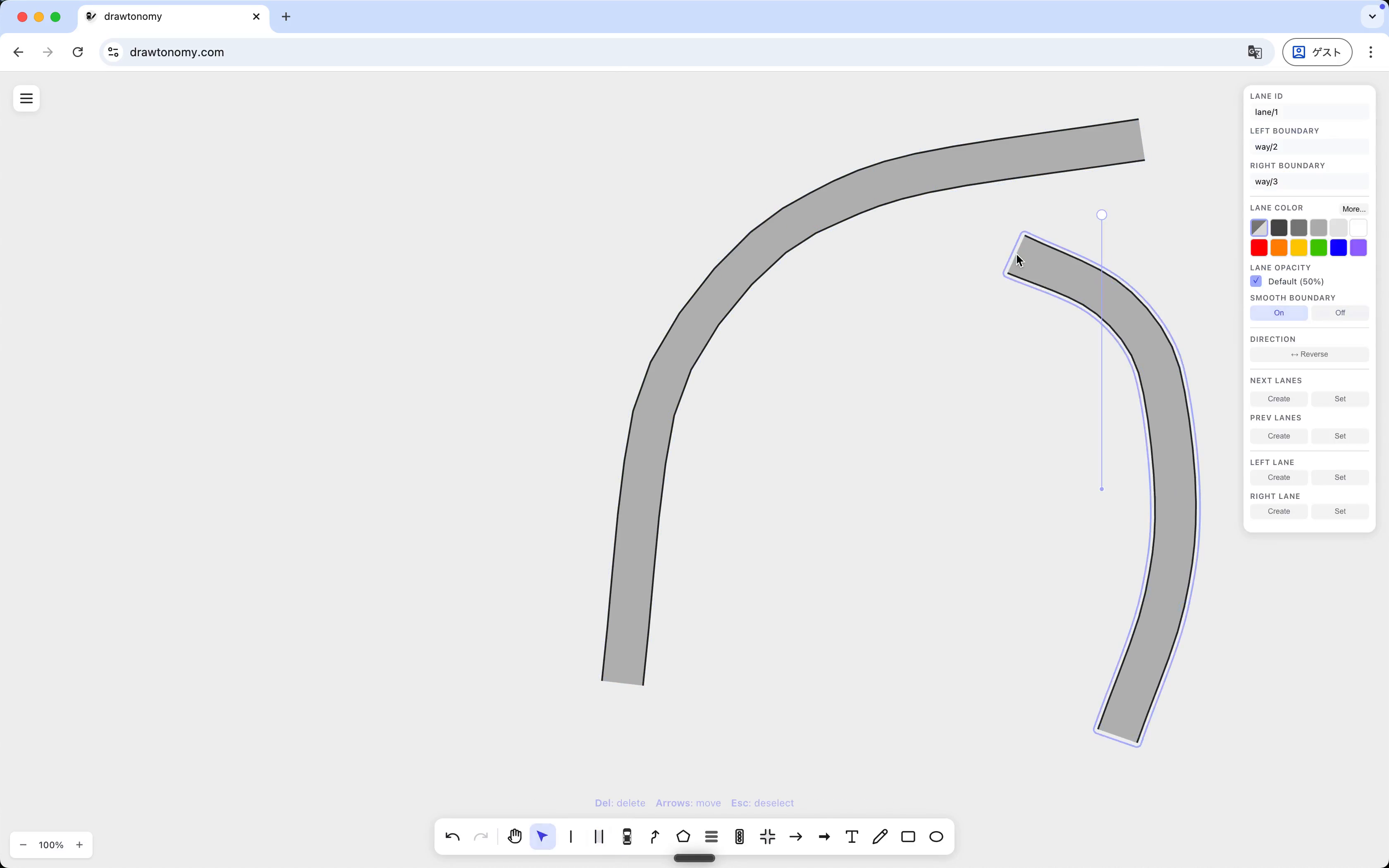The height and width of the screenshot is (868, 1389).
Task: Click the rotation handle above selected lane
Action: tap(1101, 215)
